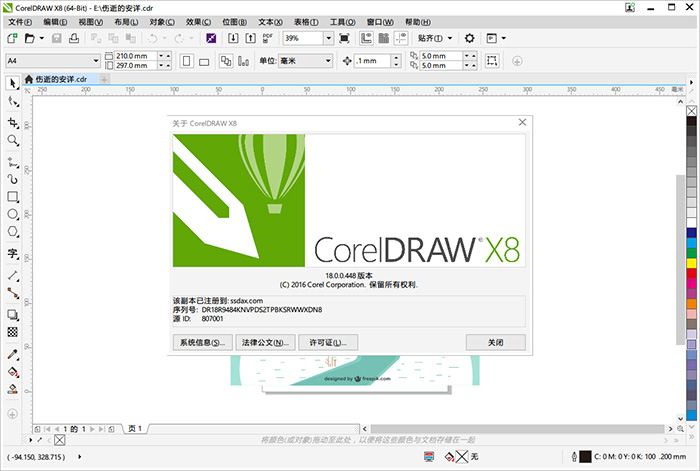
Task: Select the Pick tool
Action: point(12,83)
